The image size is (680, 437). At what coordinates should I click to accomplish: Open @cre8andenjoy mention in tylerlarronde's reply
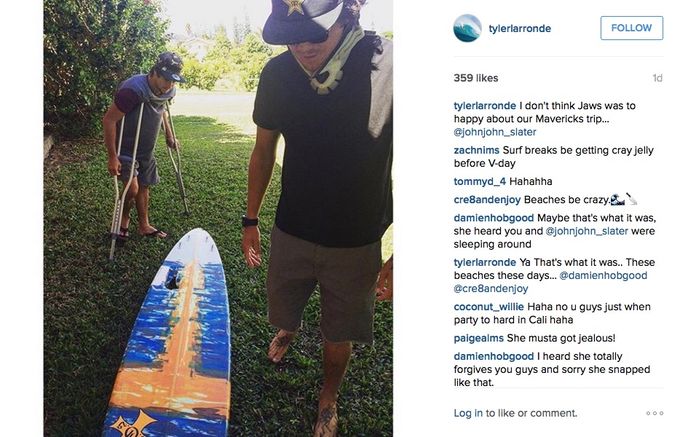click(491, 288)
